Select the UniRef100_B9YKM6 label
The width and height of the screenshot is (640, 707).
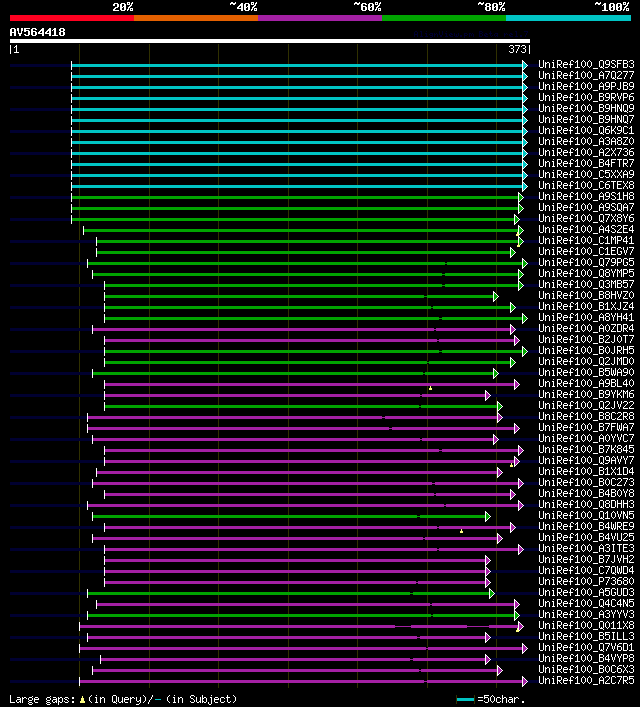pyautogui.click(x=586, y=394)
